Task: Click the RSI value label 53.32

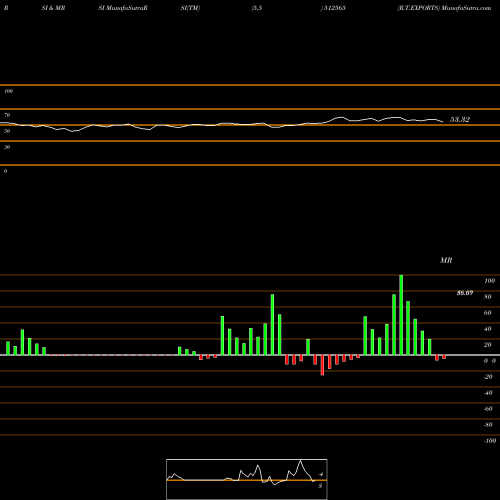Action: [x=460, y=120]
